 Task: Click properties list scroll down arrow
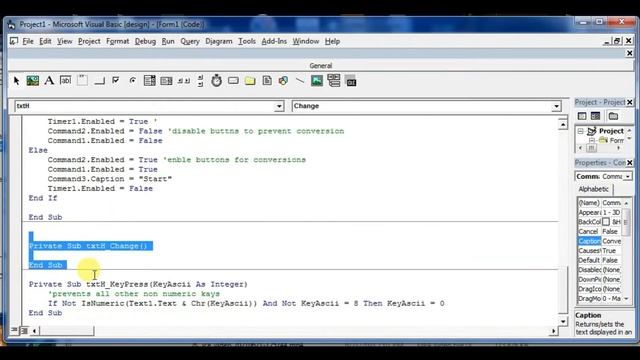point(626,299)
